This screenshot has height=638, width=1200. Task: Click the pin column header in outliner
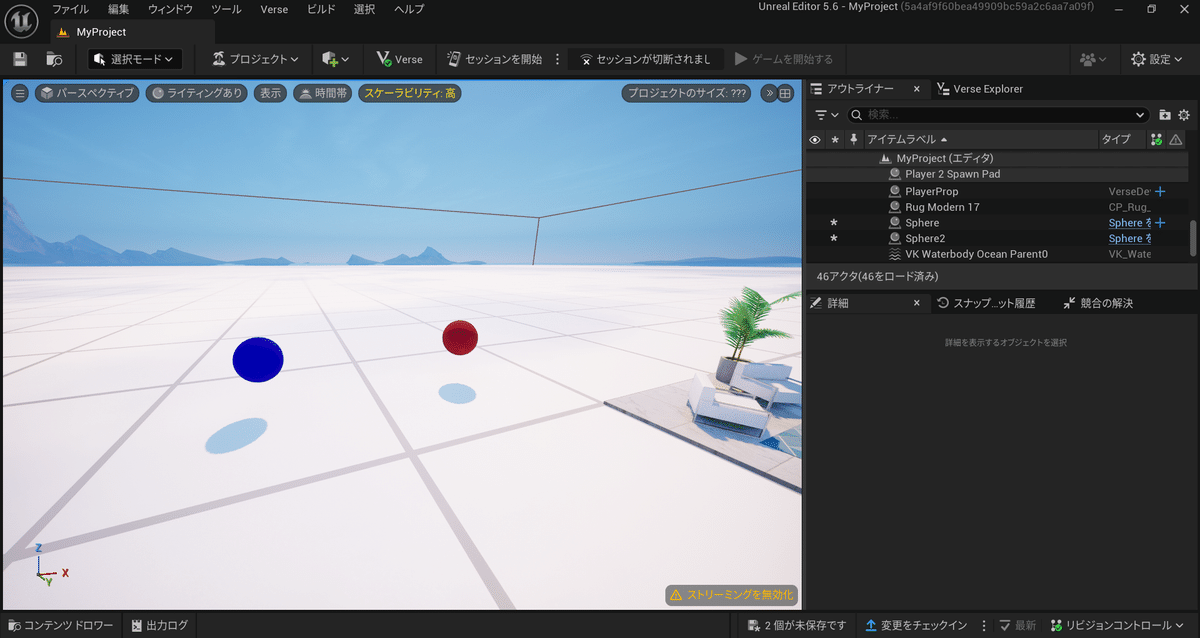pyautogui.click(x=853, y=139)
